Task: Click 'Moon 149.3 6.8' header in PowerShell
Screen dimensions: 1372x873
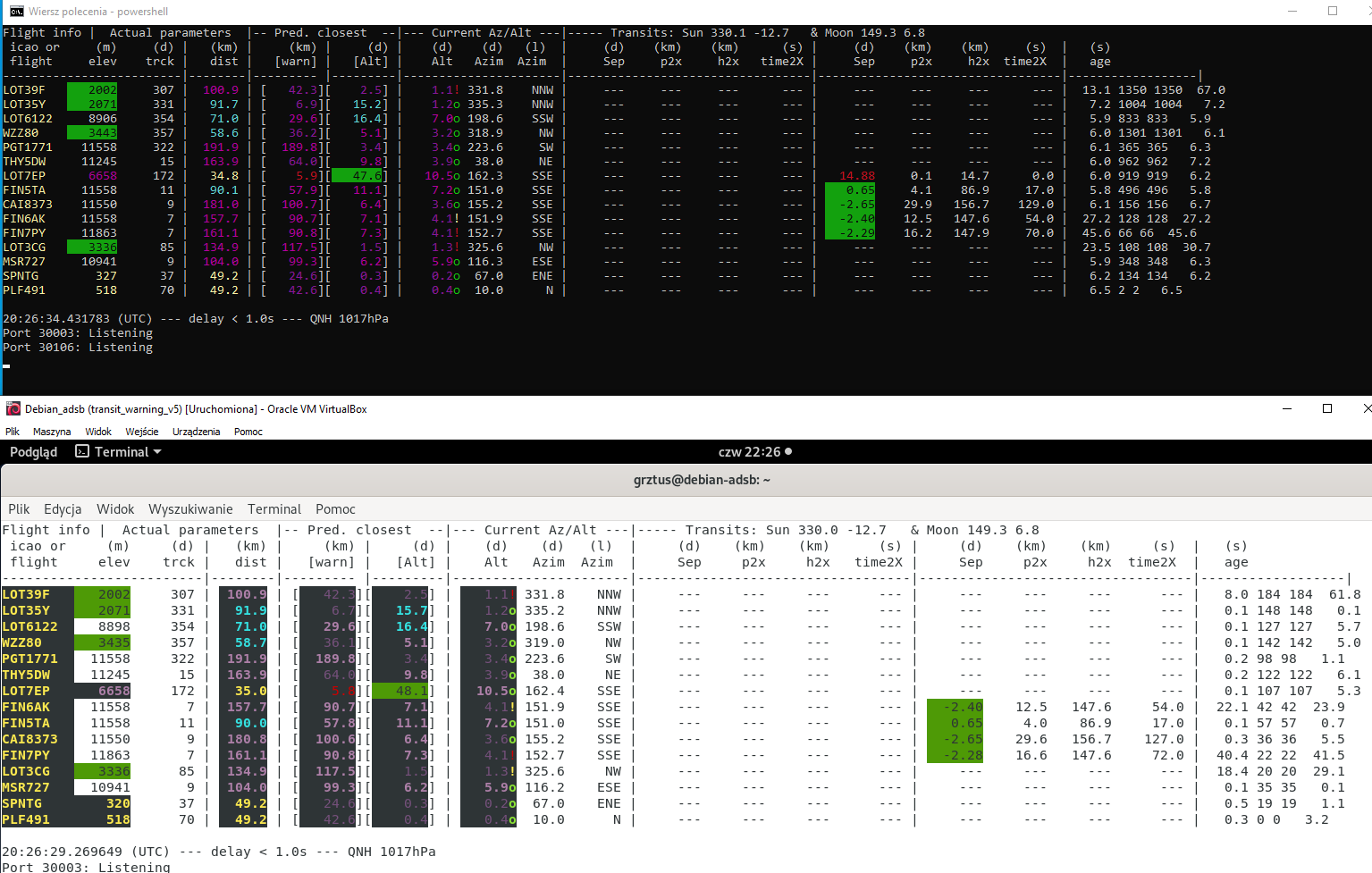Action: click(875, 33)
